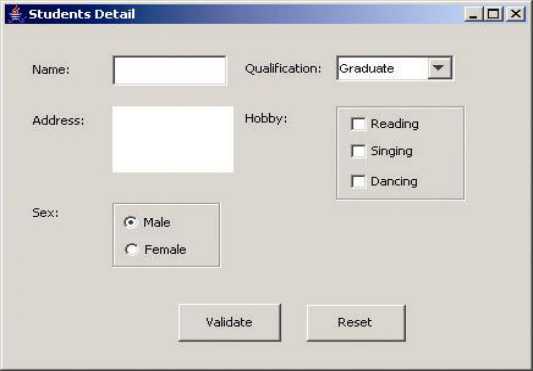
Task: Click the Reset button
Action: (x=356, y=323)
